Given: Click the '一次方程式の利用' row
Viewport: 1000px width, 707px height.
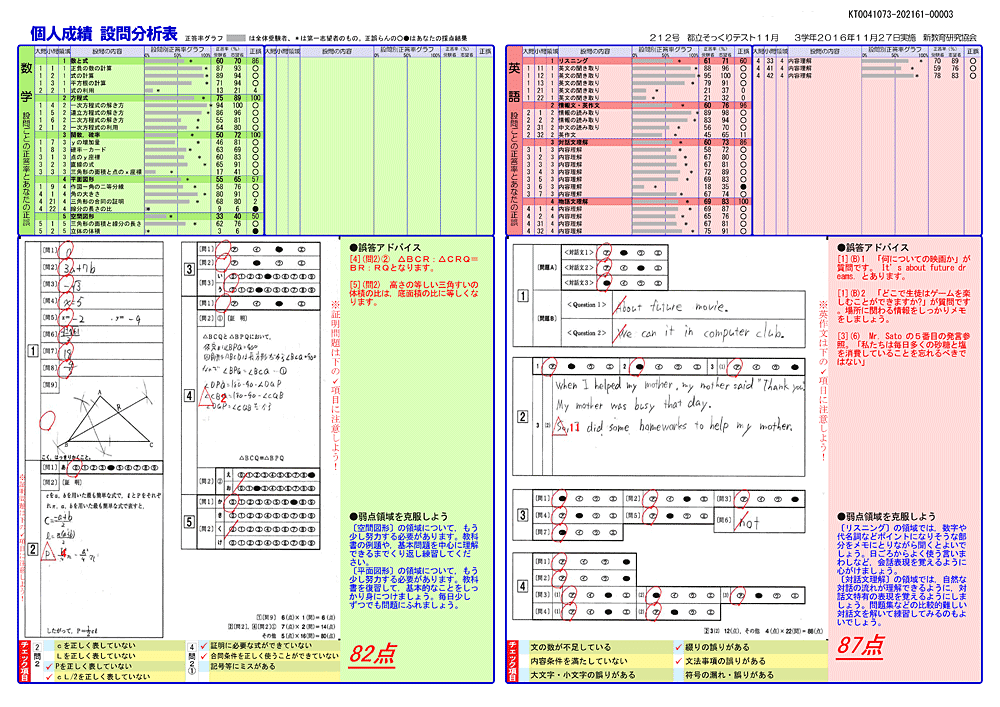Looking at the screenshot, I should (x=149, y=128).
